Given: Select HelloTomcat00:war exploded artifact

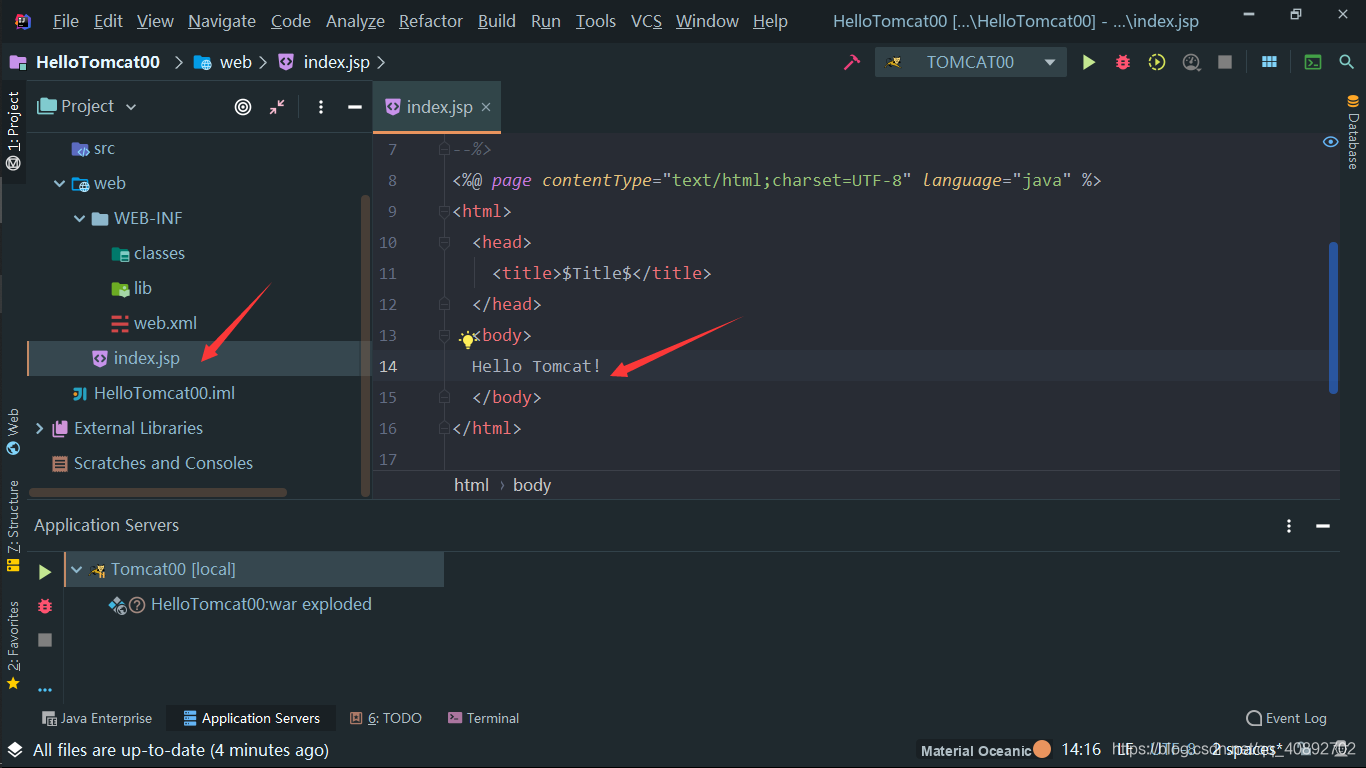Looking at the screenshot, I should [x=261, y=605].
